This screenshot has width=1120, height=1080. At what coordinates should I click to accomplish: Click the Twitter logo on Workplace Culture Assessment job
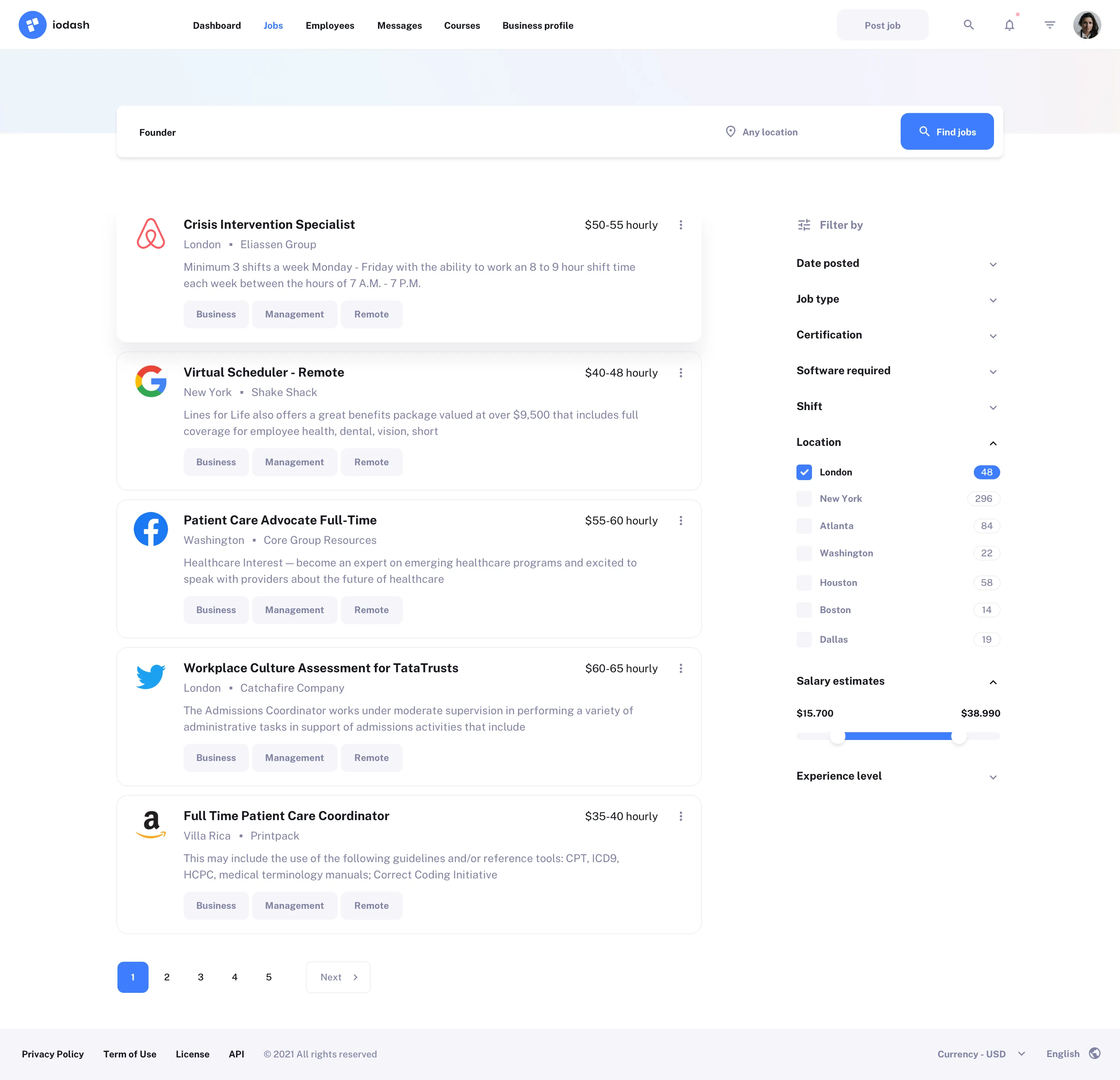150,676
